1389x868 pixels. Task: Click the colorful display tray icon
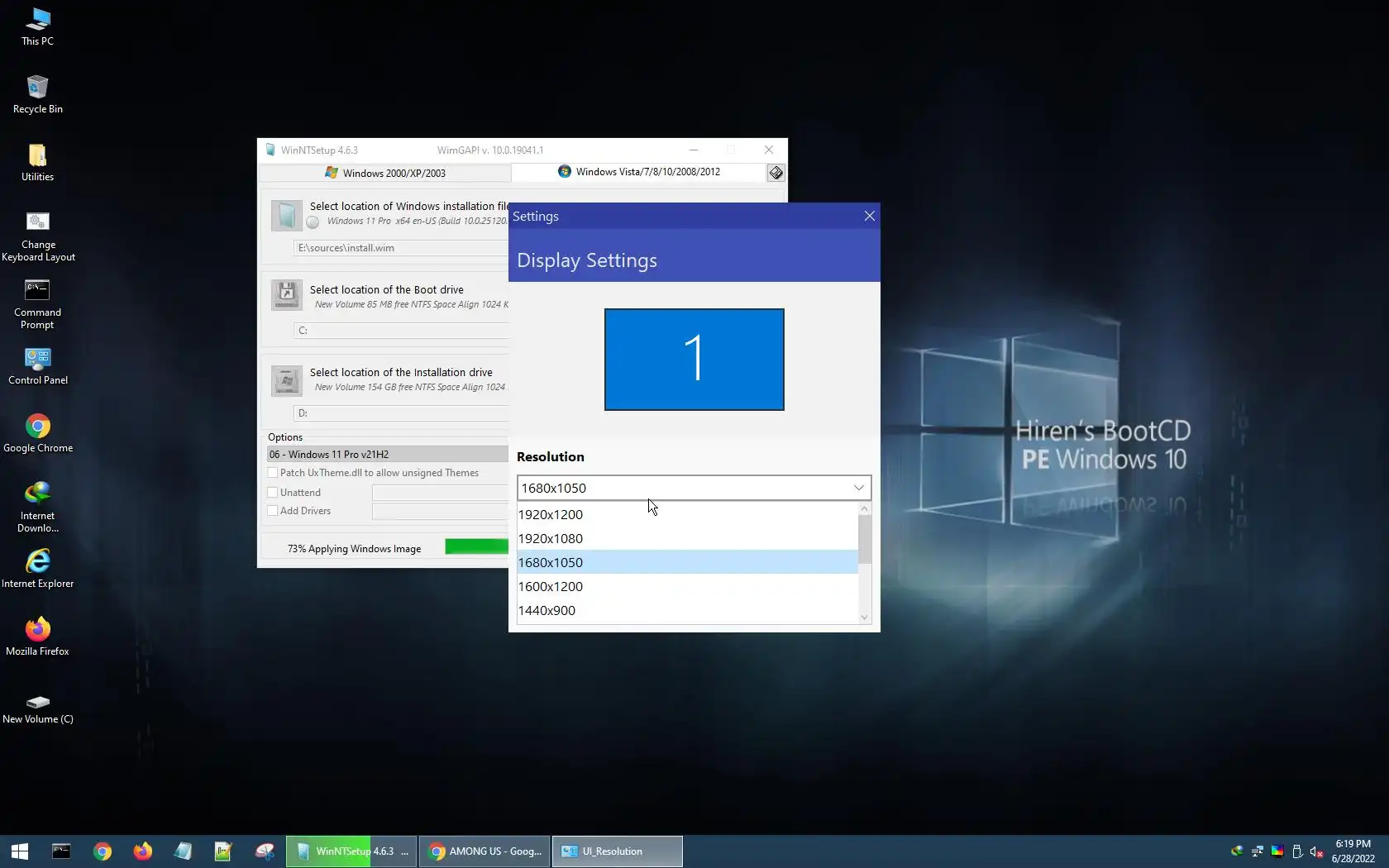[1277, 851]
